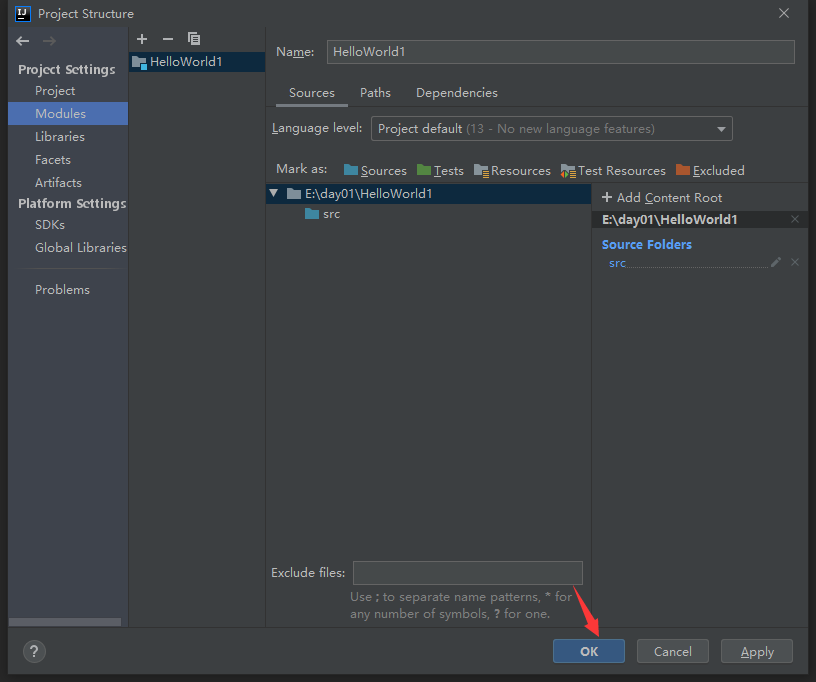The image size is (816, 682).
Task: Copy the selected module icon
Action: (194, 39)
